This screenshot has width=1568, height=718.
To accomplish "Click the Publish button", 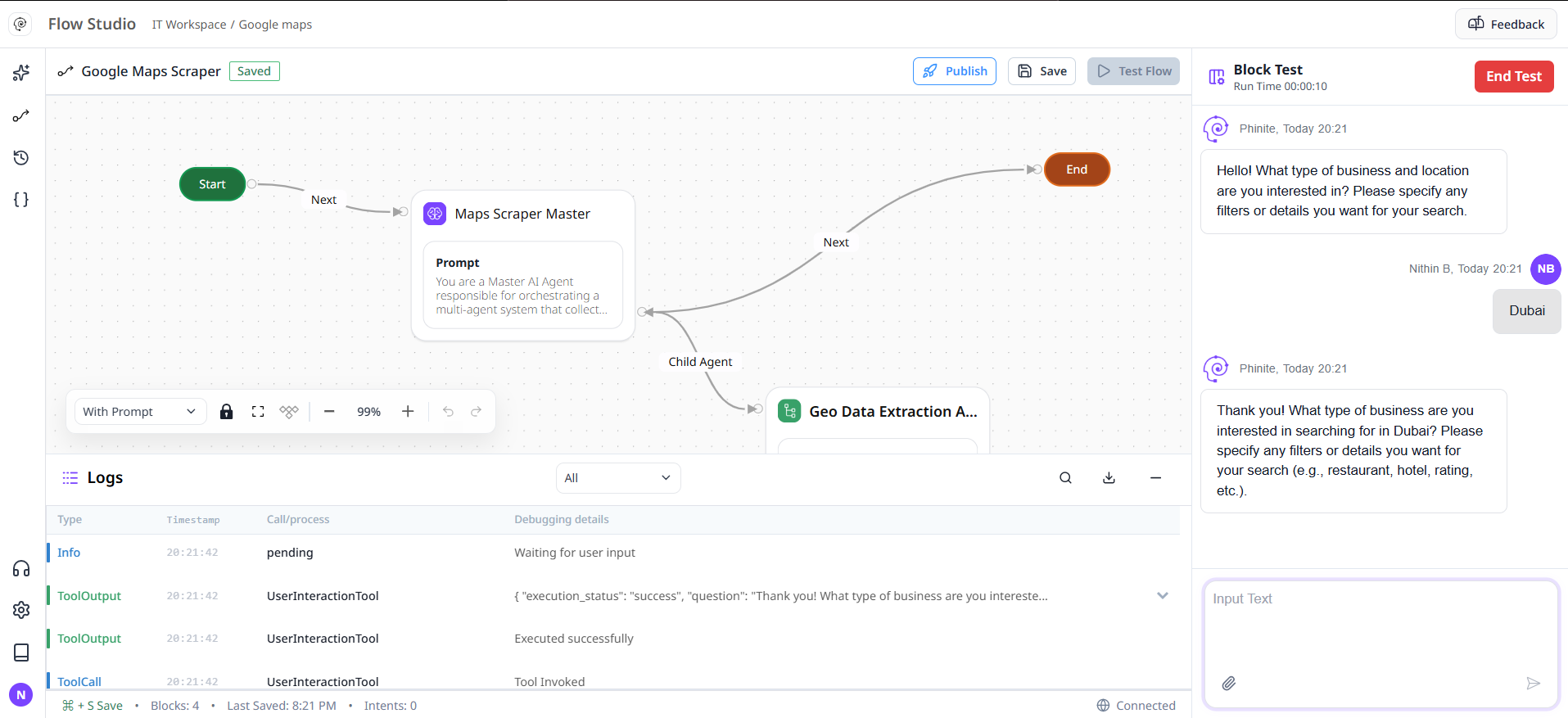I will 955,71.
